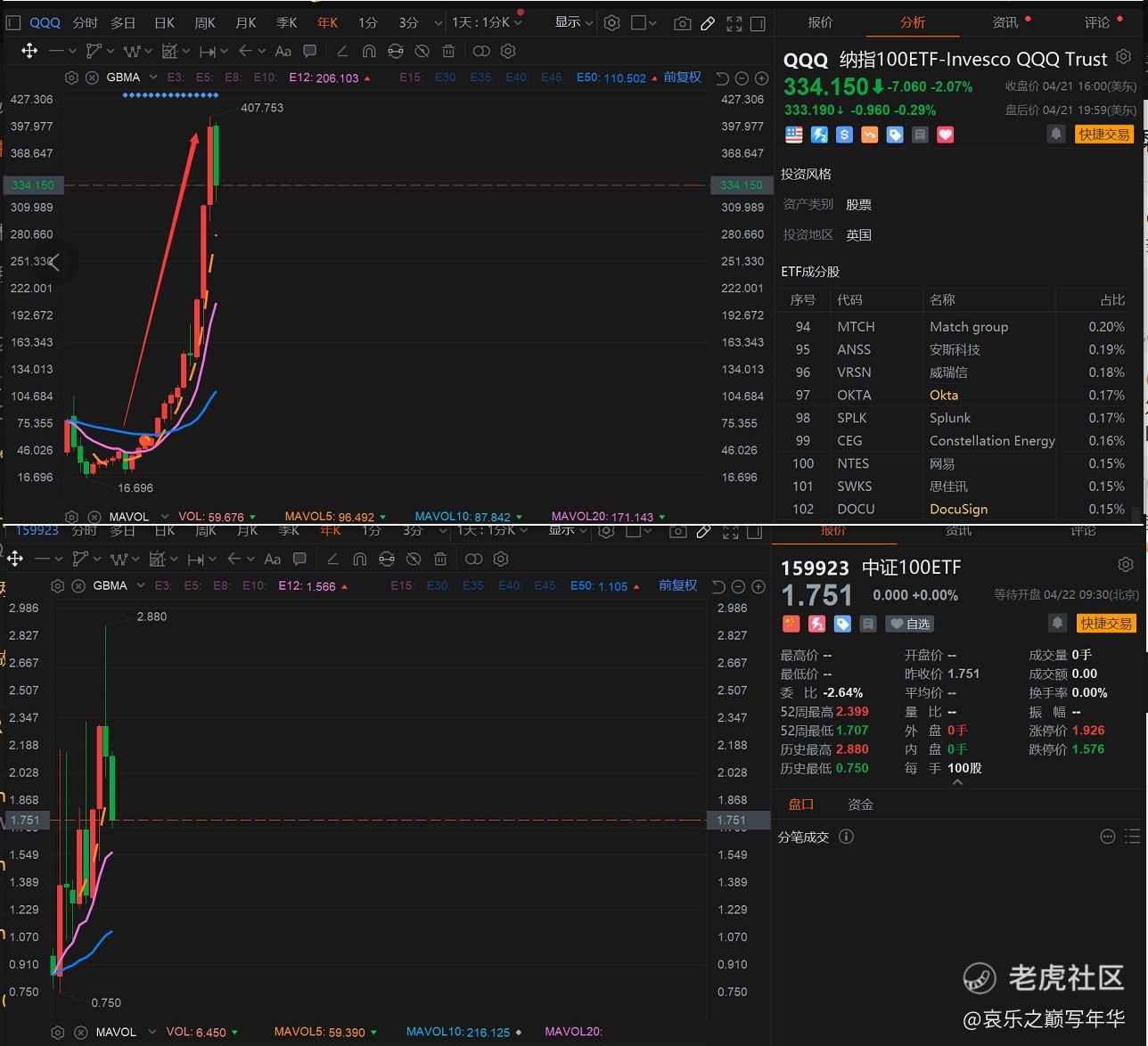
Task: Switch to 报价 tab in QQQ panel
Action: click(821, 21)
